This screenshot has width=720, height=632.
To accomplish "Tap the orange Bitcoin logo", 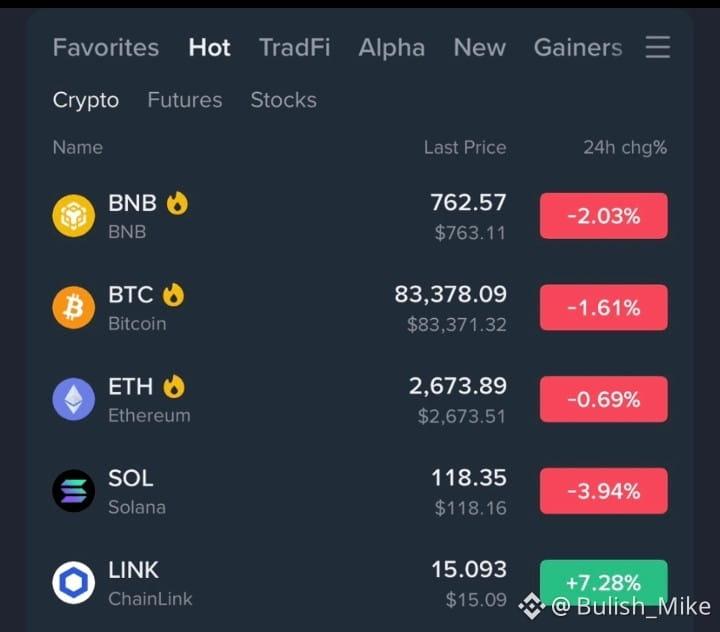I will (73, 307).
